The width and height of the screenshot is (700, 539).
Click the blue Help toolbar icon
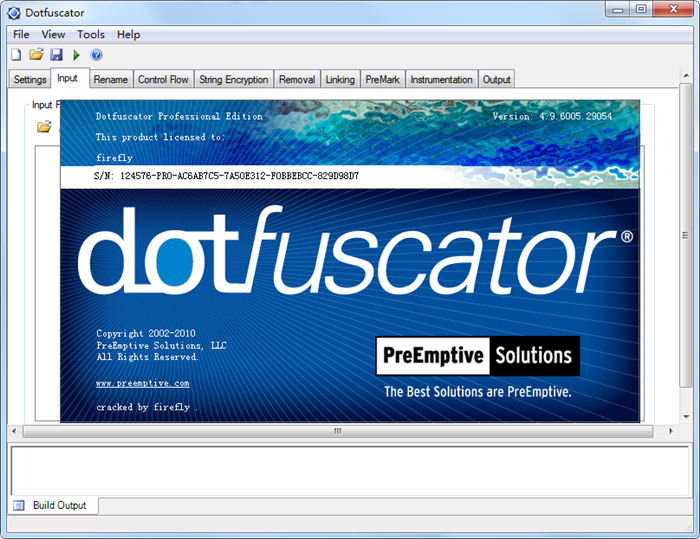pyautogui.click(x=97, y=55)
